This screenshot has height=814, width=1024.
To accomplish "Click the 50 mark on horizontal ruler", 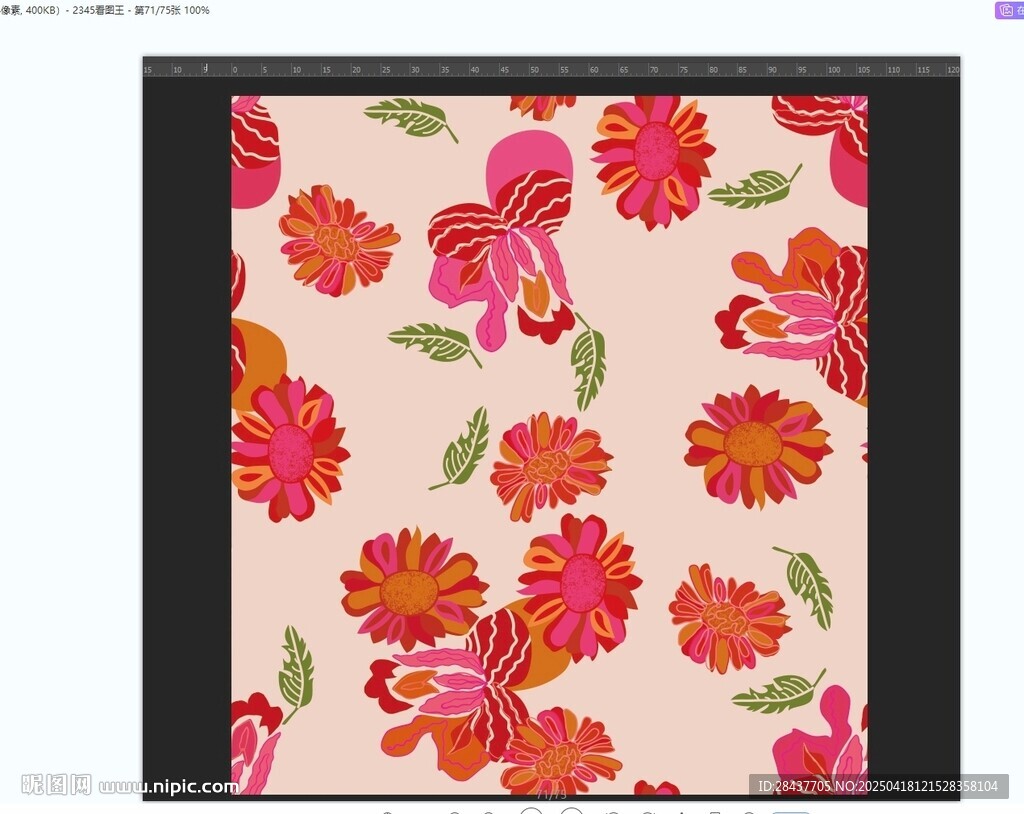I will pos(534,70).
